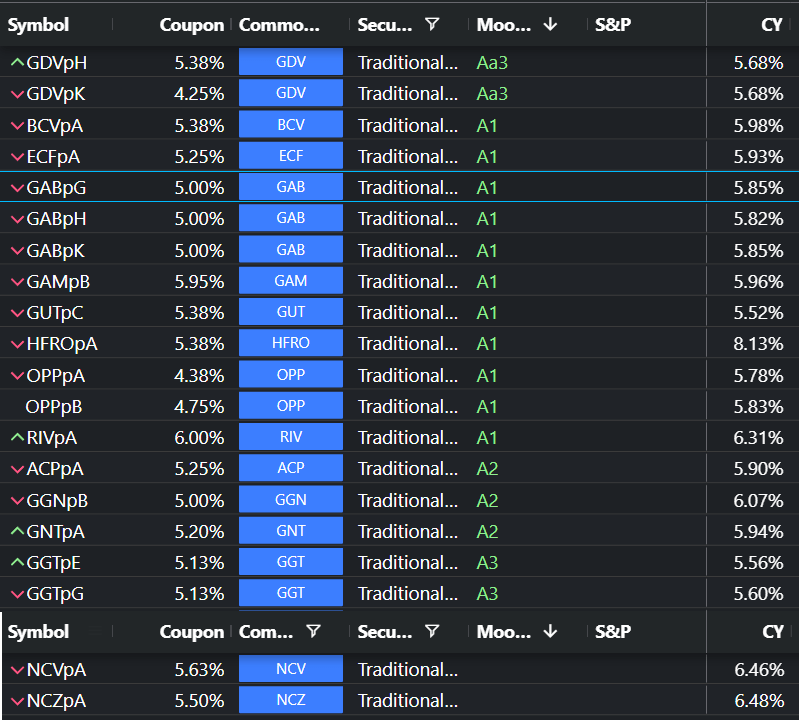Image resolution: width=799 pixels, height=720 pixels.
Task: Click the down arrow beside GAMpB
Action: coord(17,282)
